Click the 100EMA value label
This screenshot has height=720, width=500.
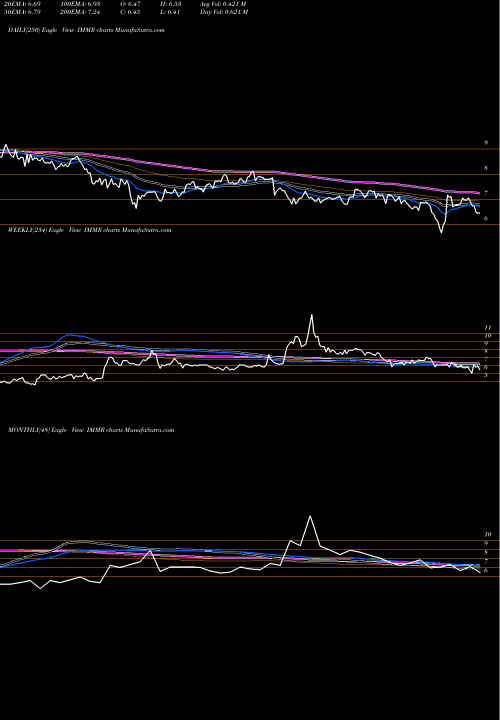click(80, 4)
